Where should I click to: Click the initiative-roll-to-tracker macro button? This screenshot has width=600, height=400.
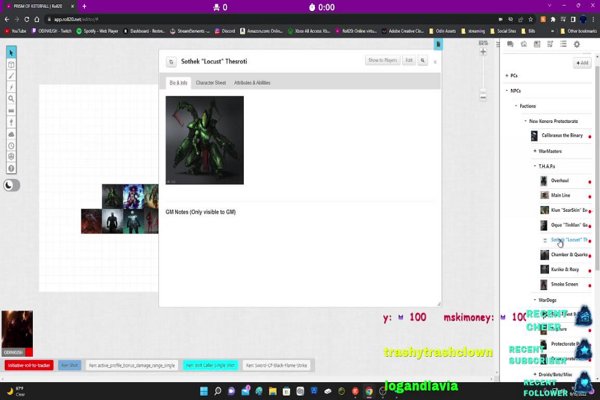point(29,365)
